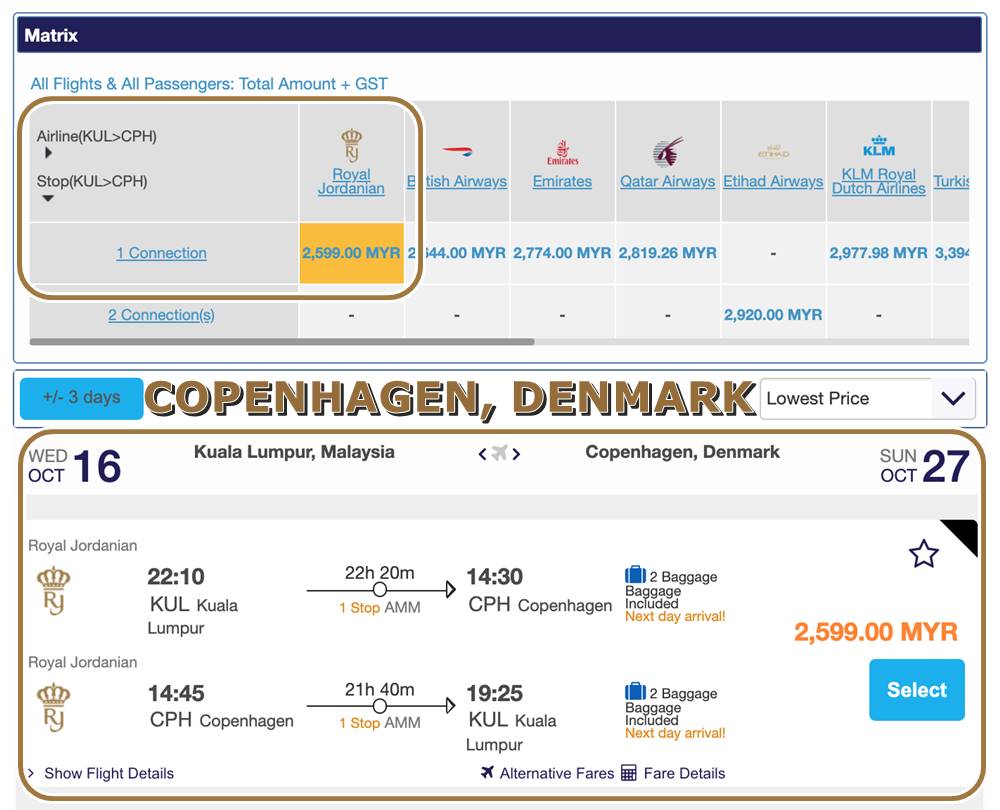Open the Royal Jordanian airline link

[351, 181]
